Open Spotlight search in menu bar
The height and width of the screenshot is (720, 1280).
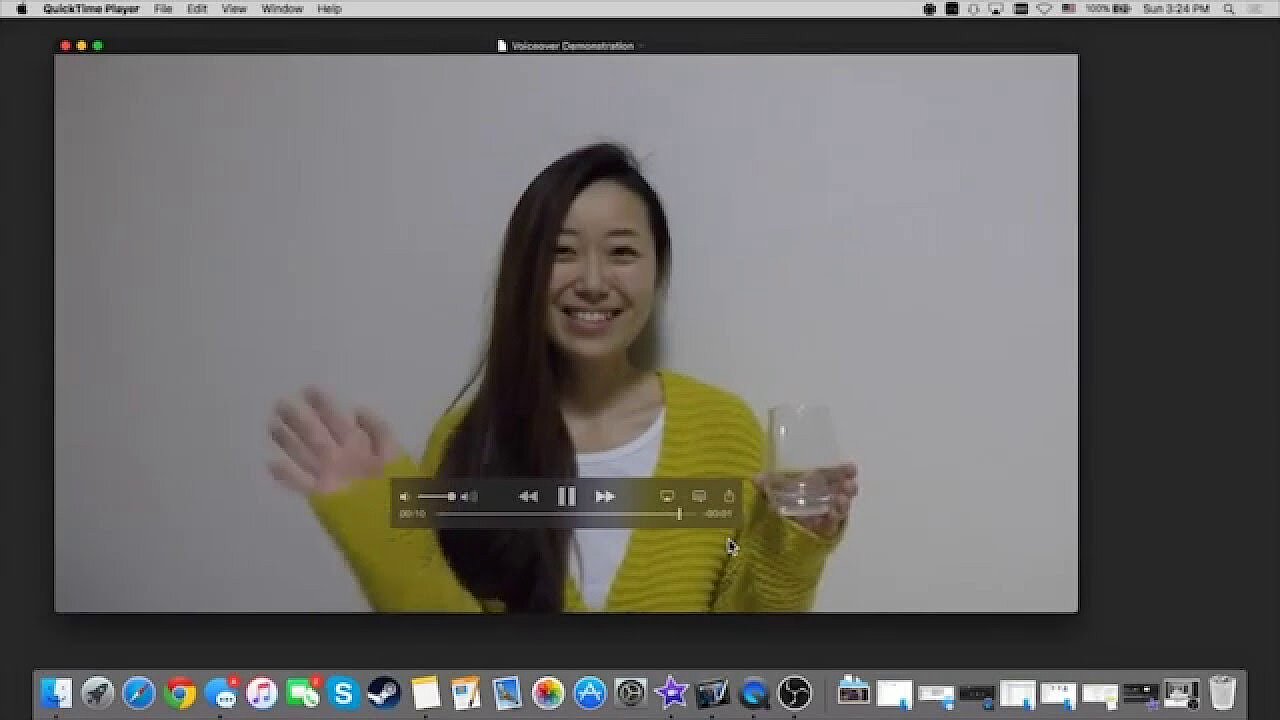pos(1229,9)
